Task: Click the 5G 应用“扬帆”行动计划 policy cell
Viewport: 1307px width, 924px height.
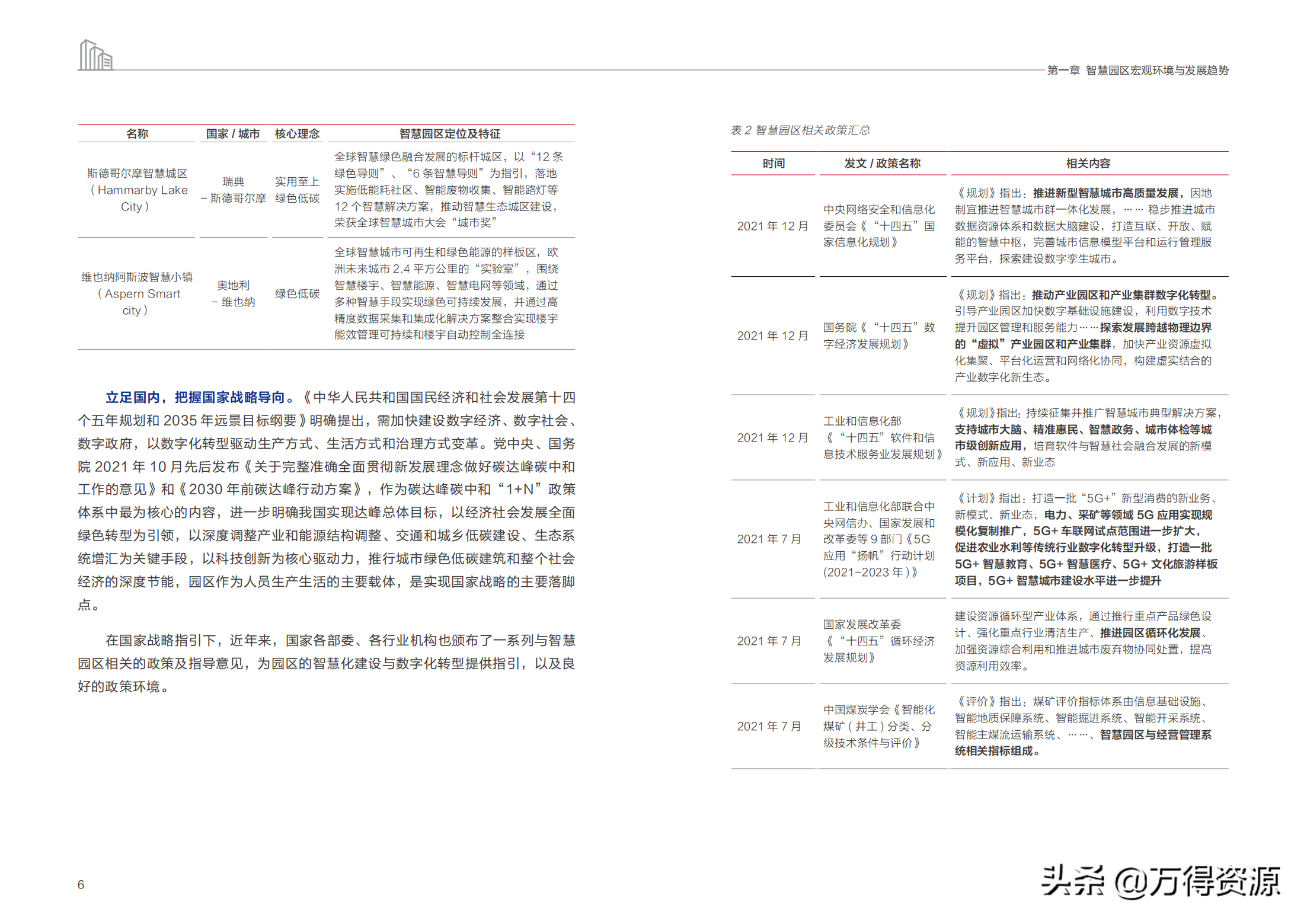Action: (879, 539)
